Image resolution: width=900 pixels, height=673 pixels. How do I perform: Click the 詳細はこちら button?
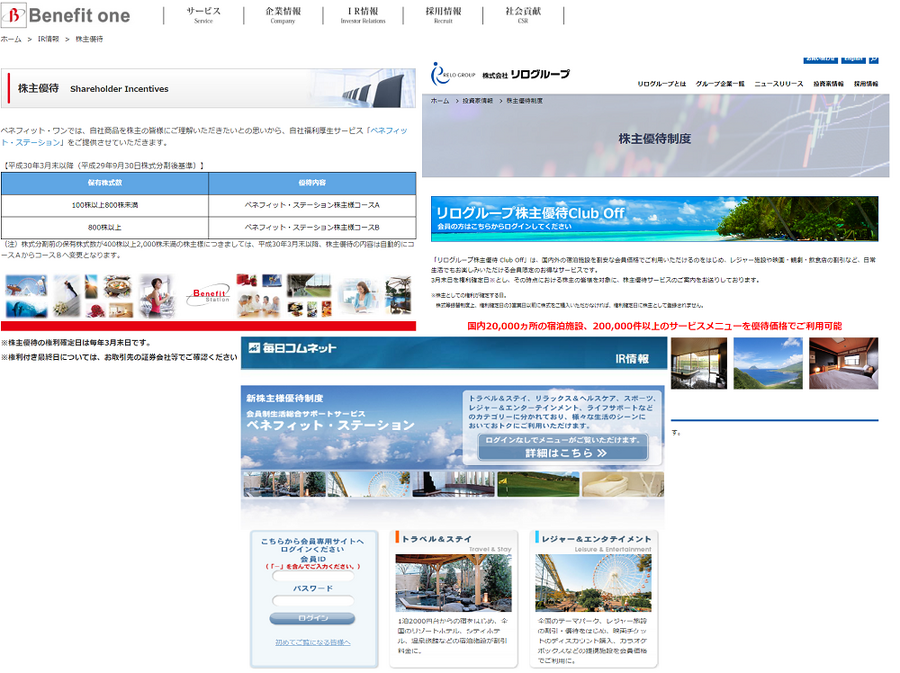pyautogui.click(x=563, y=448)
